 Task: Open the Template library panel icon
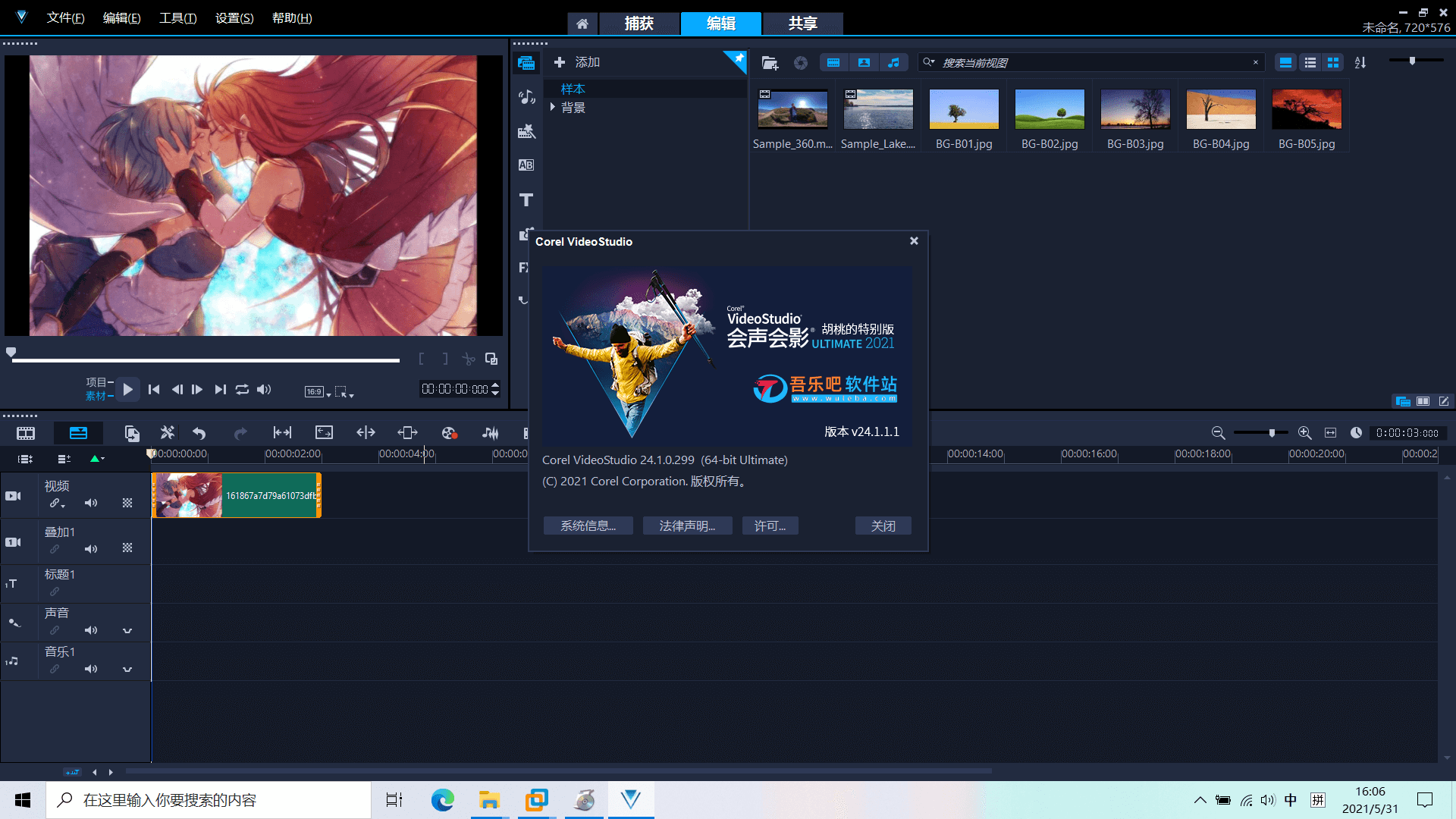(x=526, y=131)
